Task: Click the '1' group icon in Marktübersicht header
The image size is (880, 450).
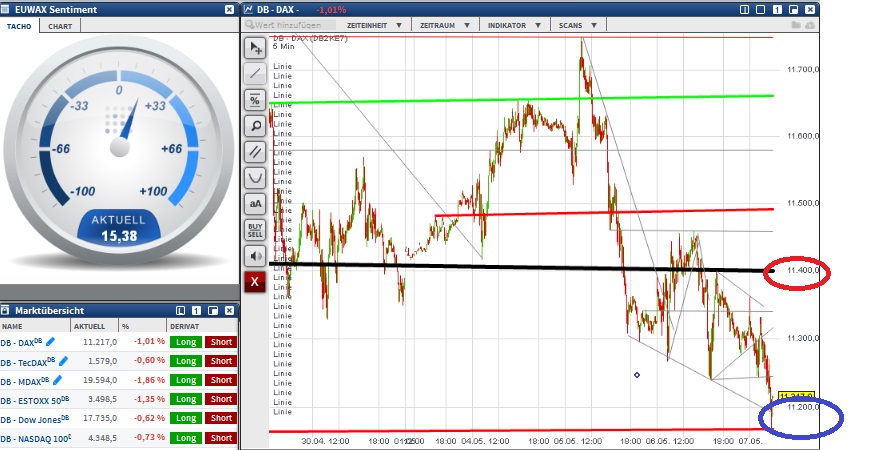Action: coord(196,310)
